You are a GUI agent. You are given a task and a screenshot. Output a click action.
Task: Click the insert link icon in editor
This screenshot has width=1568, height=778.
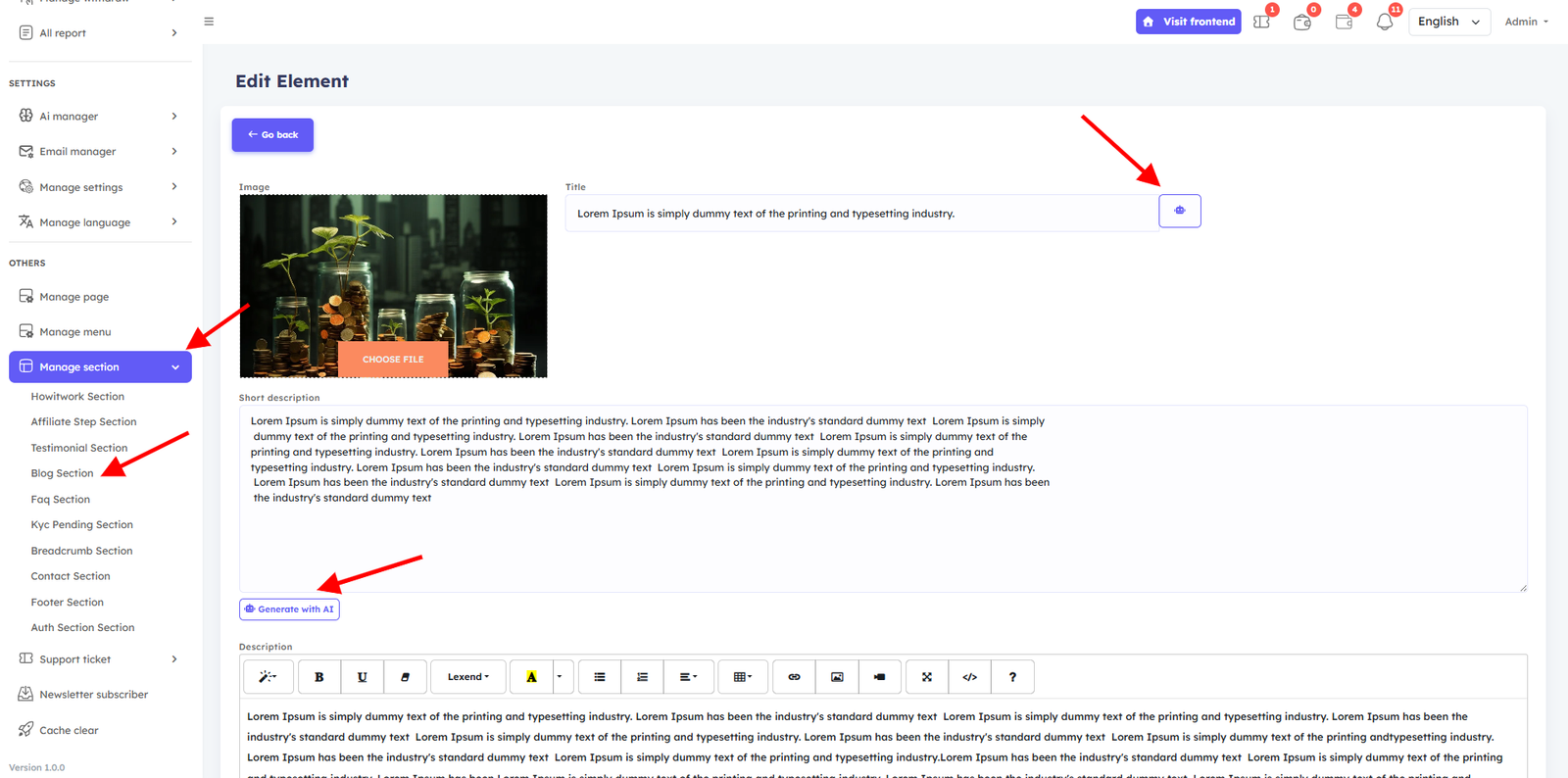794,677
